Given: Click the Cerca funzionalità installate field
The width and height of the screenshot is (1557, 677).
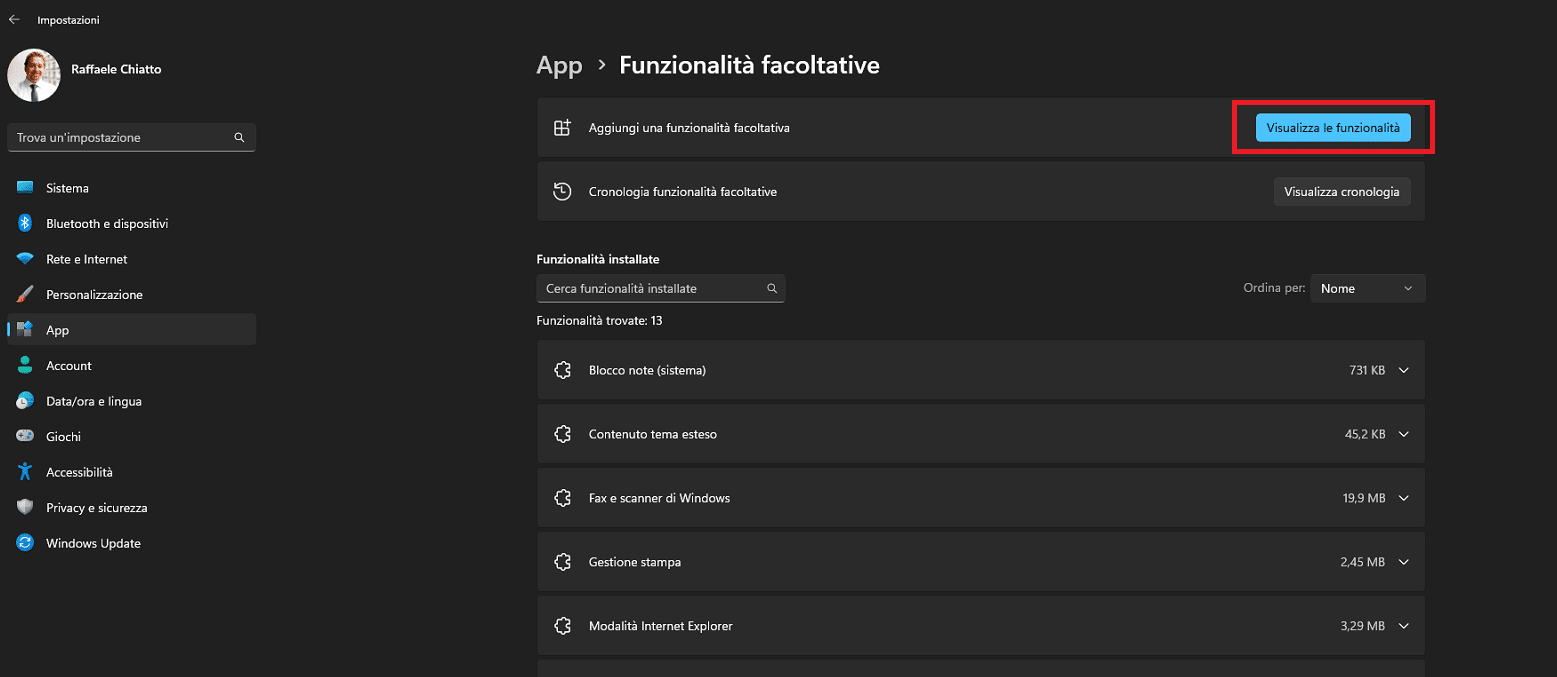Looking at the screenshot, I should pyautogui.click(x=661, y=288).
